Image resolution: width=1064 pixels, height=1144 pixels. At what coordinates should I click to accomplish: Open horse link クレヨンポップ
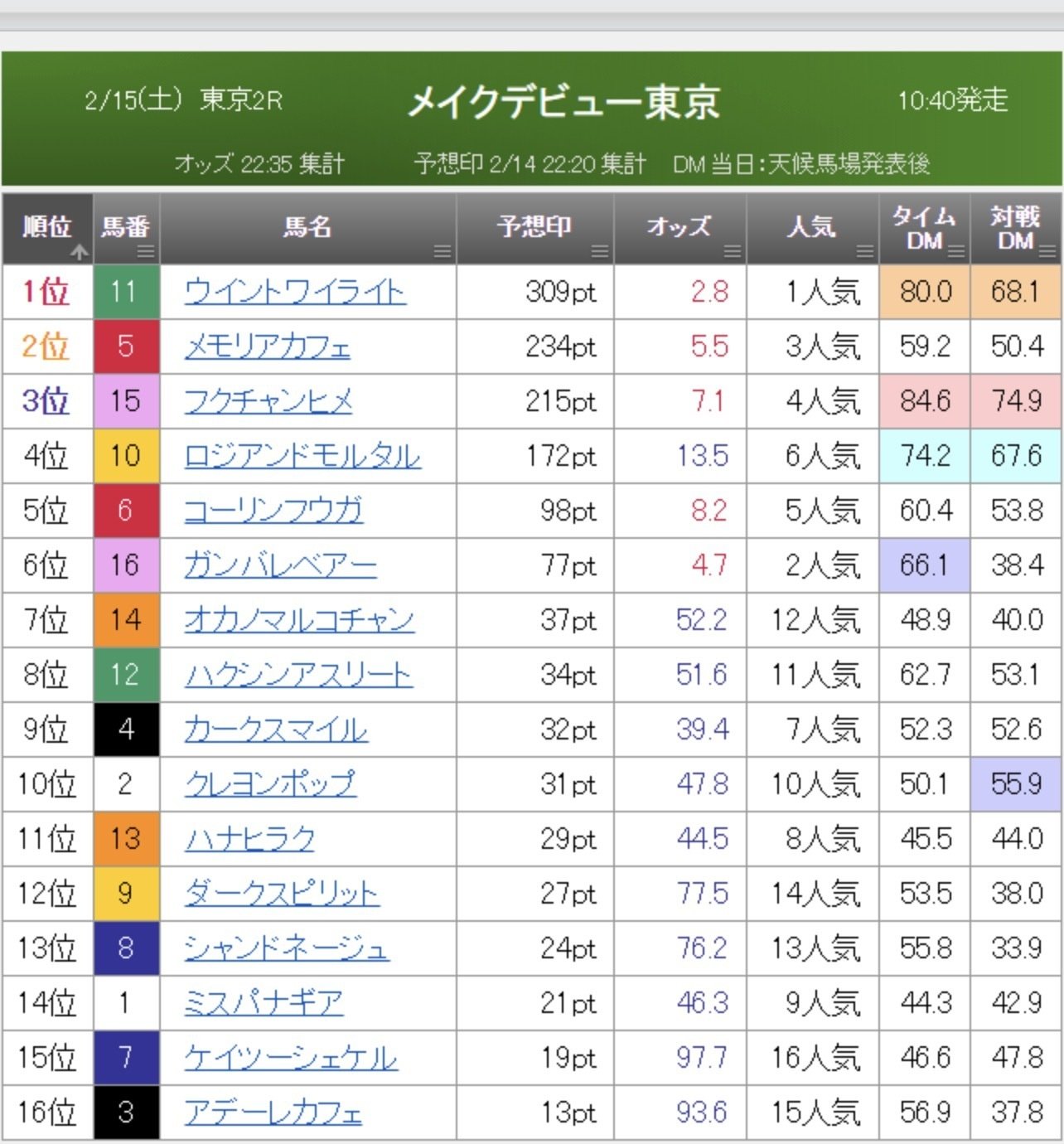pos(270,784)
